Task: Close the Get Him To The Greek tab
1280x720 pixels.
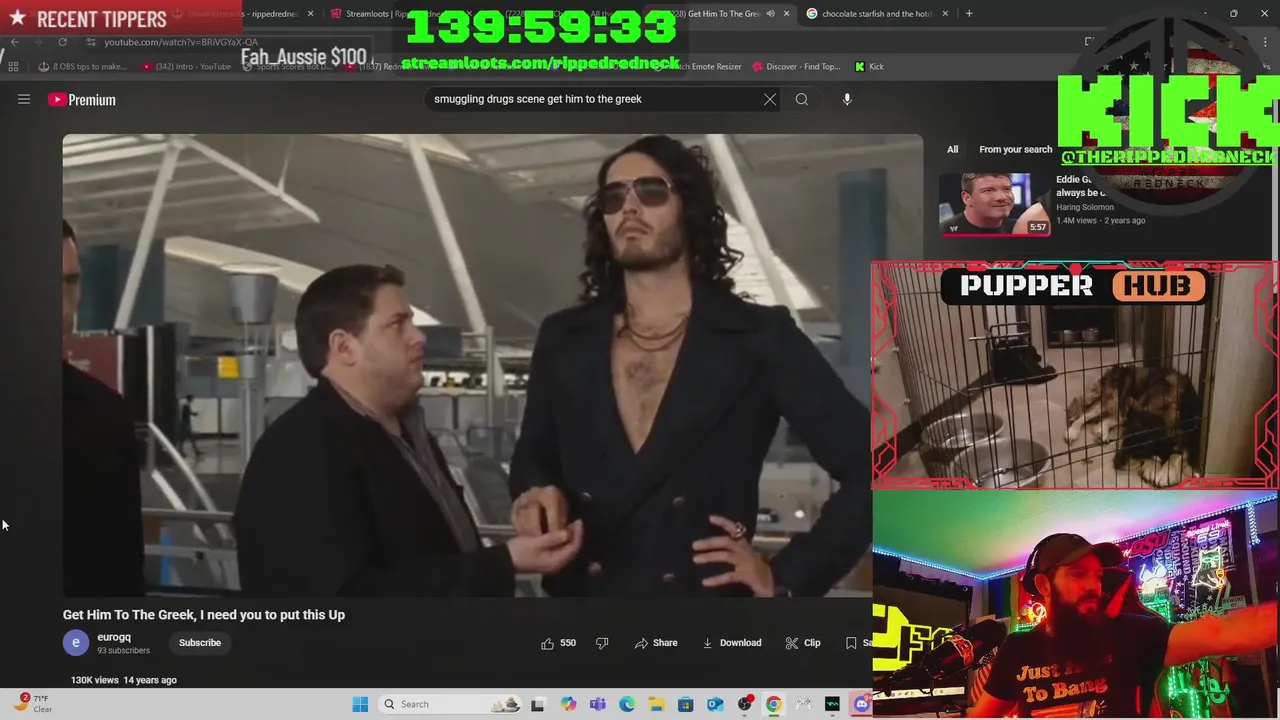Action: [787, 14]
